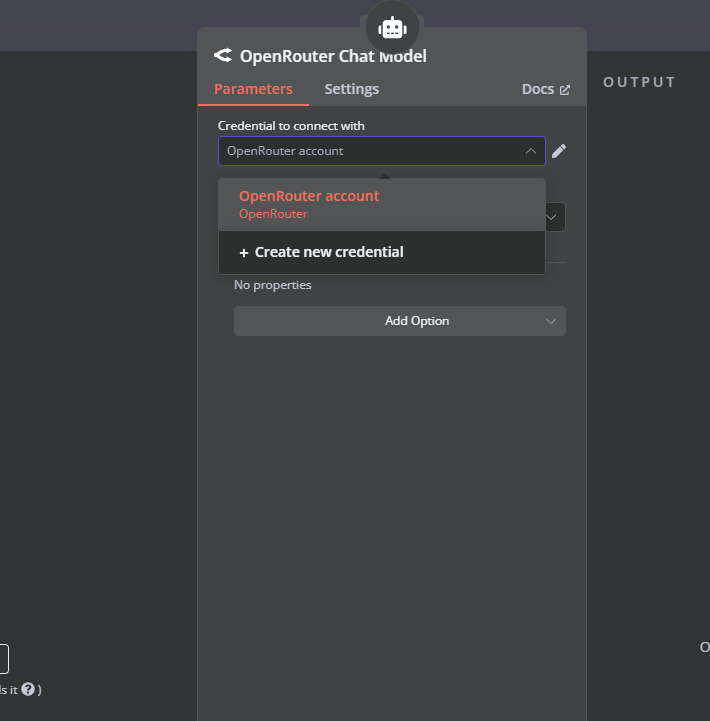Collapse the credential dropdown chevron
The height and width of the screenshot is (721, 710).
(531, 151)
